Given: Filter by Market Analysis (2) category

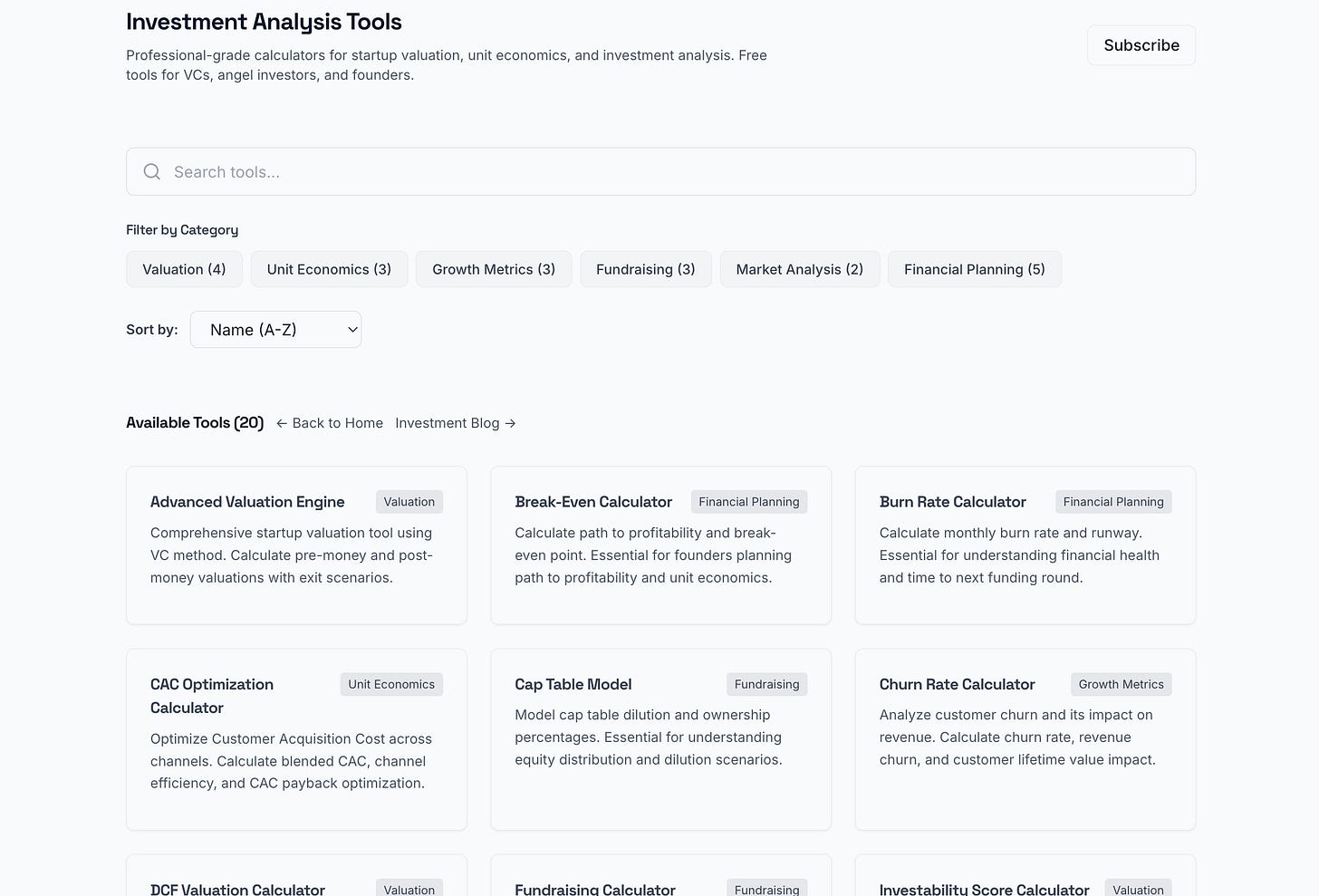Looking at the screenshot, I should (x=800, y=269).
